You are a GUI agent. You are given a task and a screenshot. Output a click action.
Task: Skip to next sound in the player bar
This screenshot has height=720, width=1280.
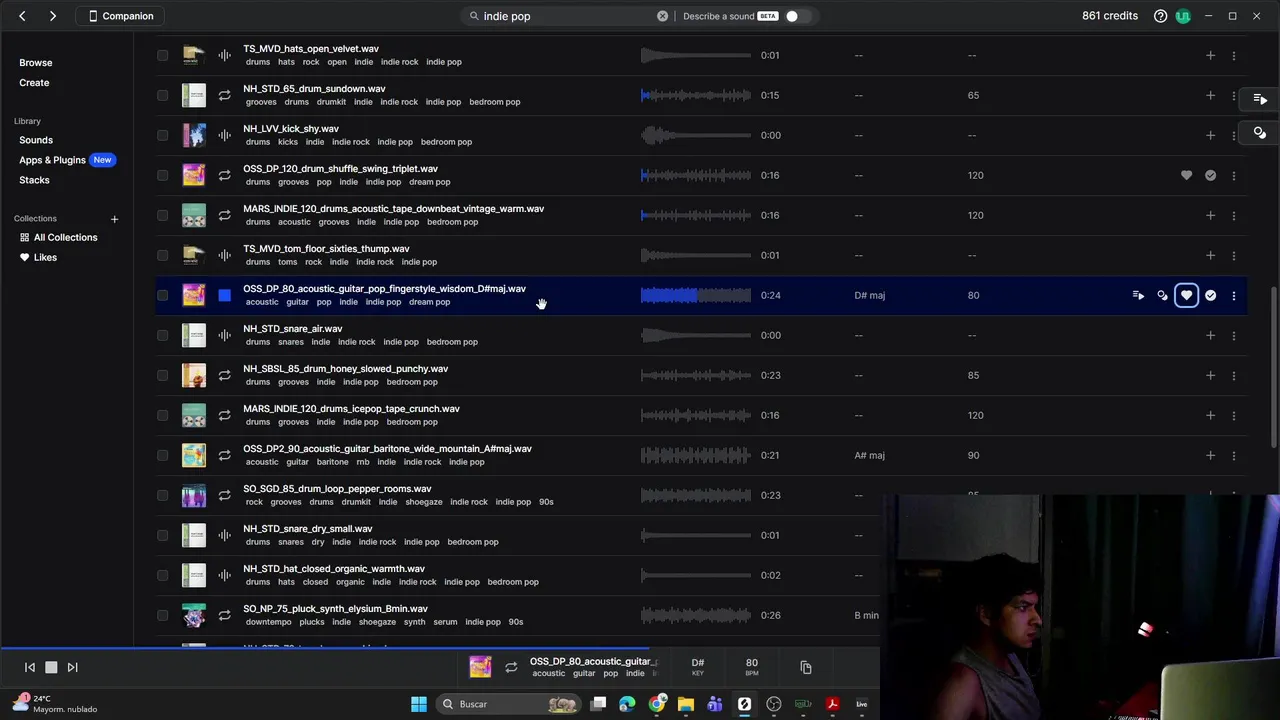coord(72,667)
